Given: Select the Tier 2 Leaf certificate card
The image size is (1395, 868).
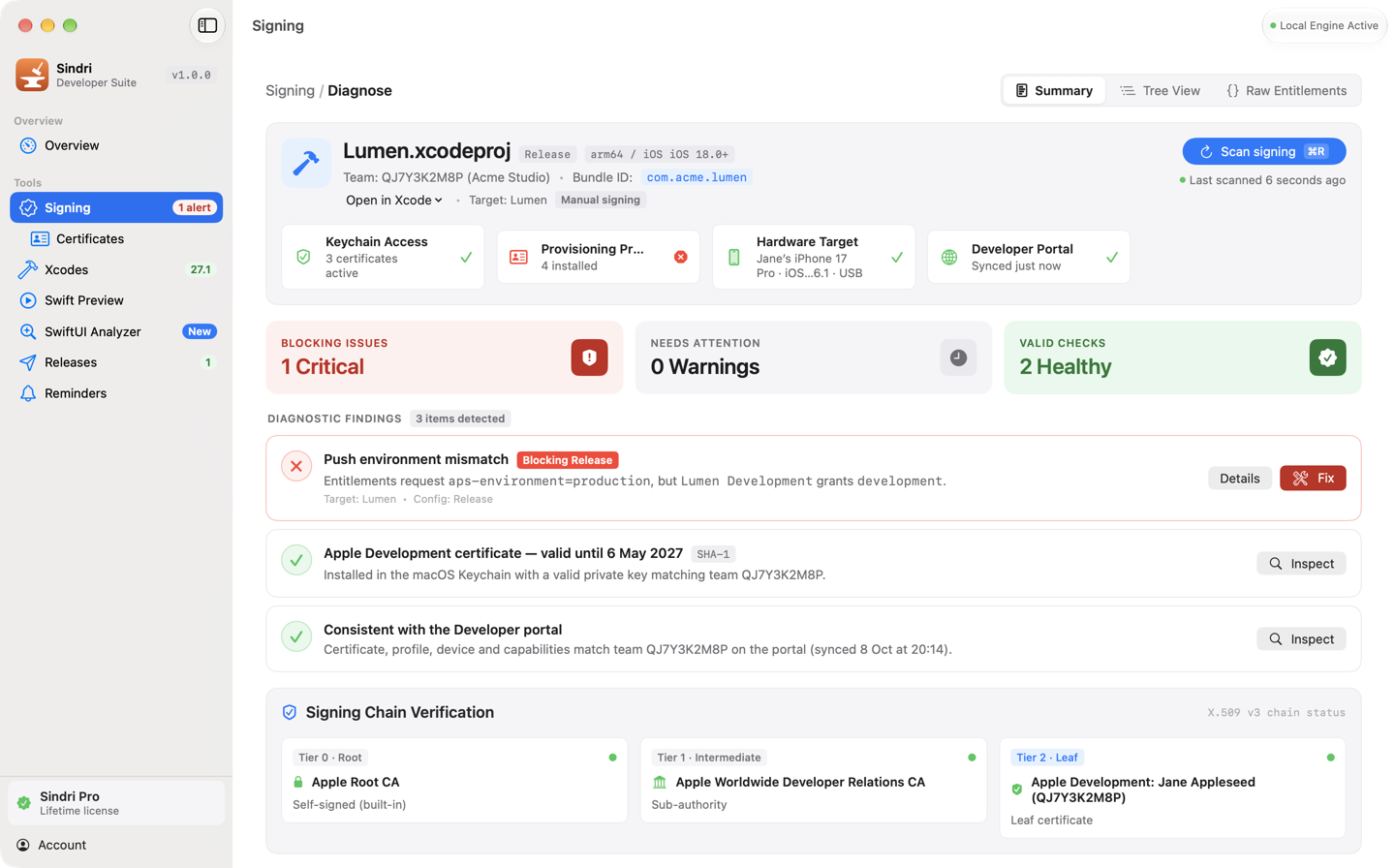Looking at the screenshot, I should point(1172,789).
